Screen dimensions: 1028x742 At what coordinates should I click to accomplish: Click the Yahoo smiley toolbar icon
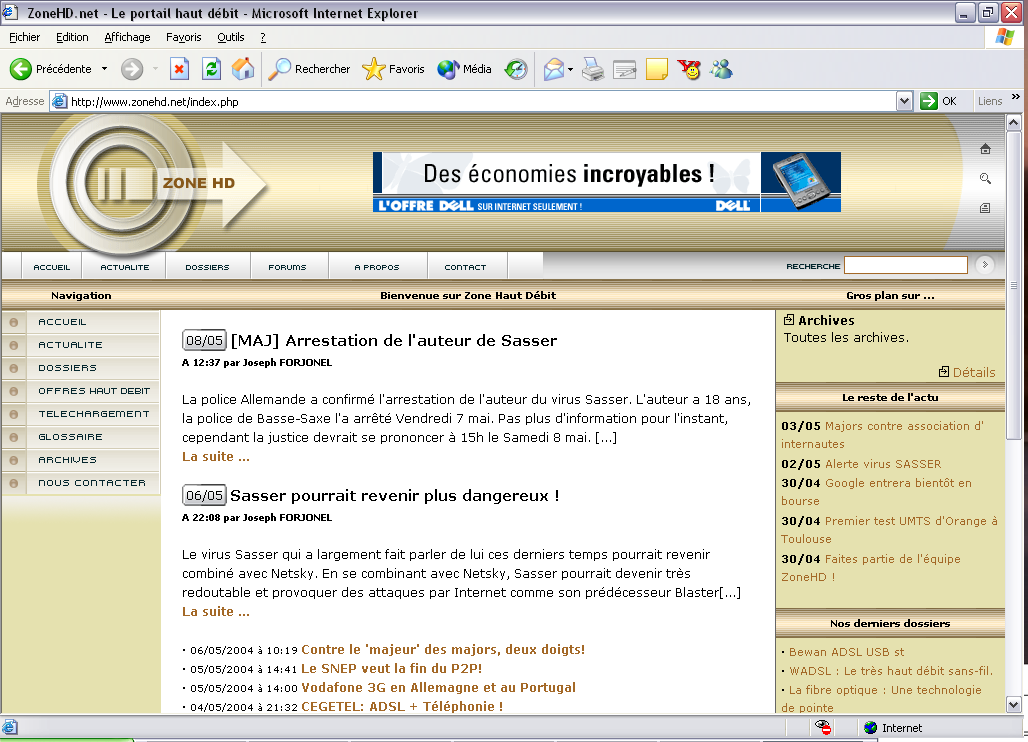(690, 69)
